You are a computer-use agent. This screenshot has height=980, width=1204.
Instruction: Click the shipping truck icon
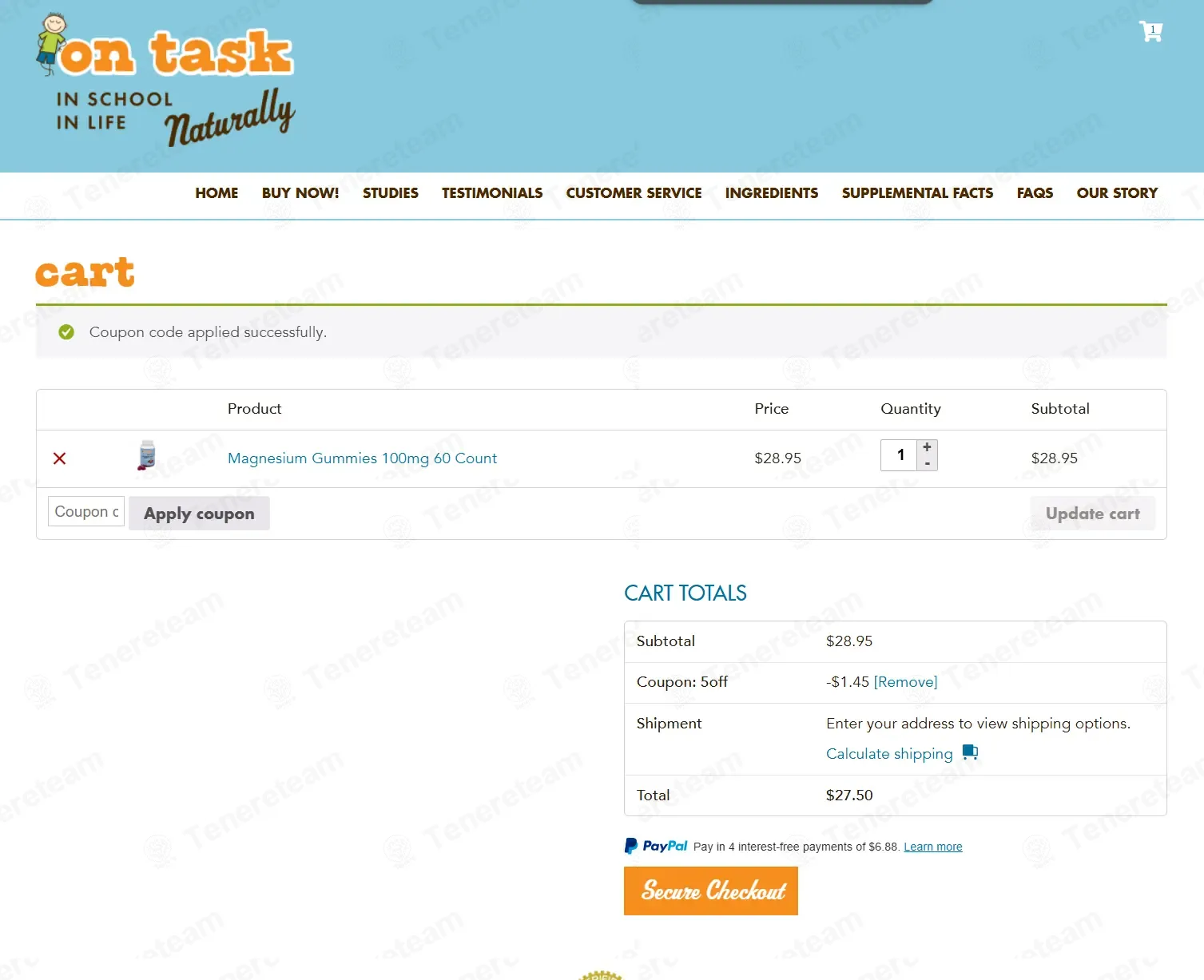970,752
